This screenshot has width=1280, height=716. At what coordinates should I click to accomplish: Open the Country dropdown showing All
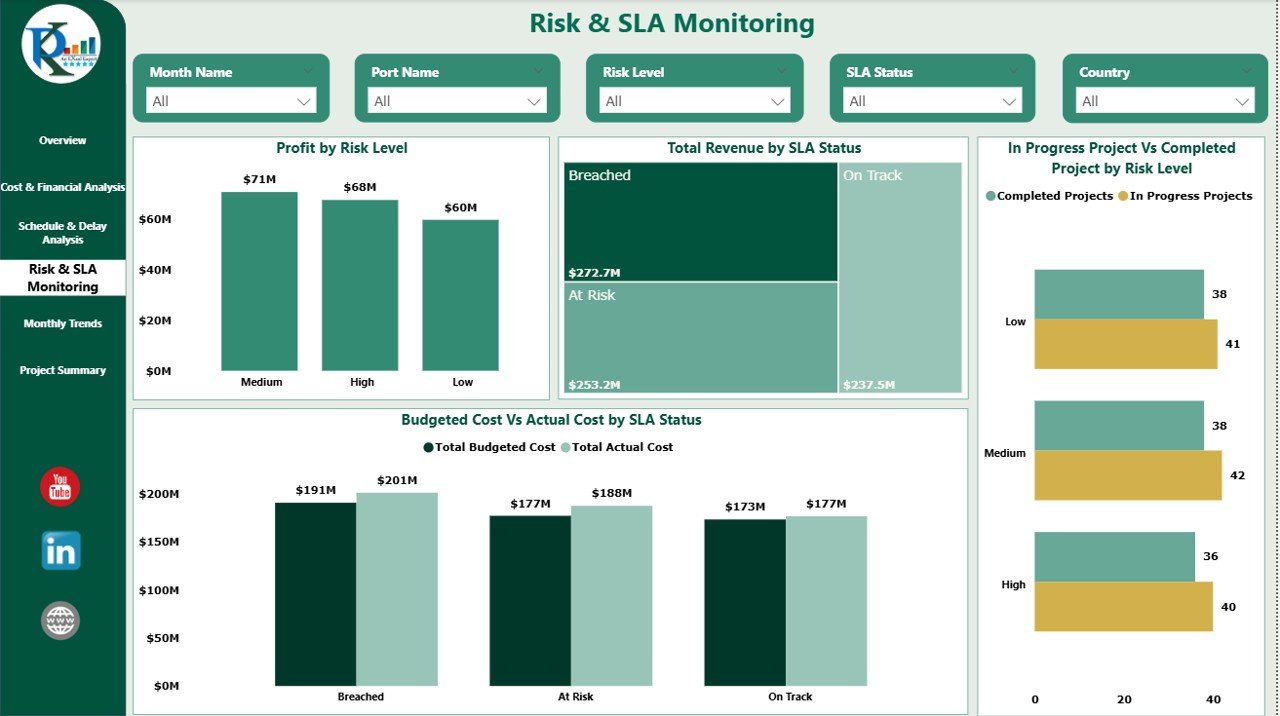[x=1243, y=100]
